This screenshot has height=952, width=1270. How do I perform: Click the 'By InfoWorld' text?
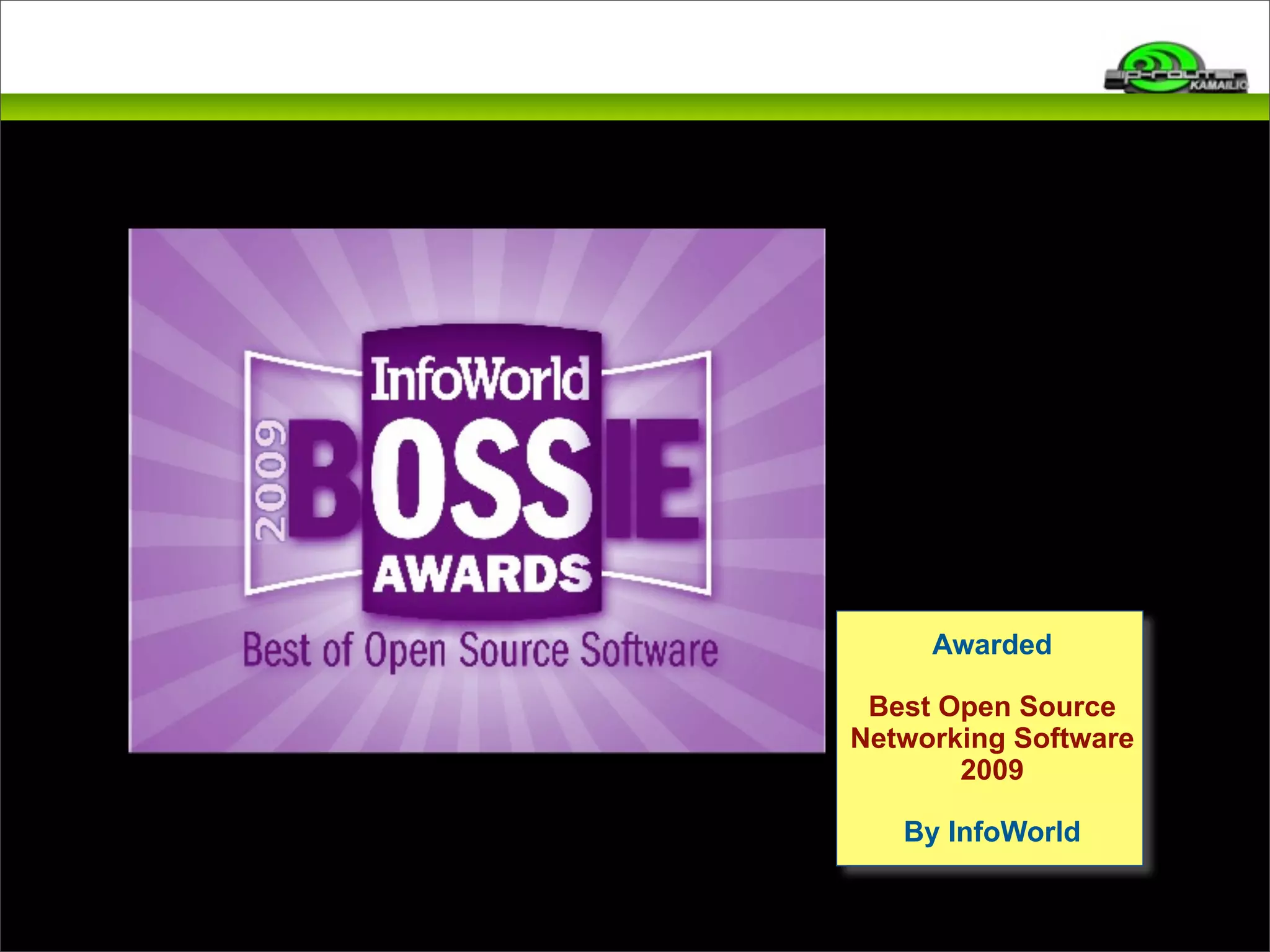click(992, 832)
